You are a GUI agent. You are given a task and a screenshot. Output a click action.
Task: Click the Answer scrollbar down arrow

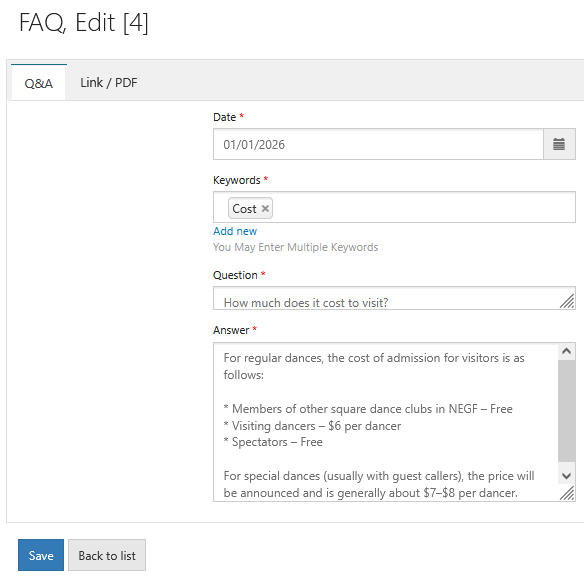pos(566,476)
